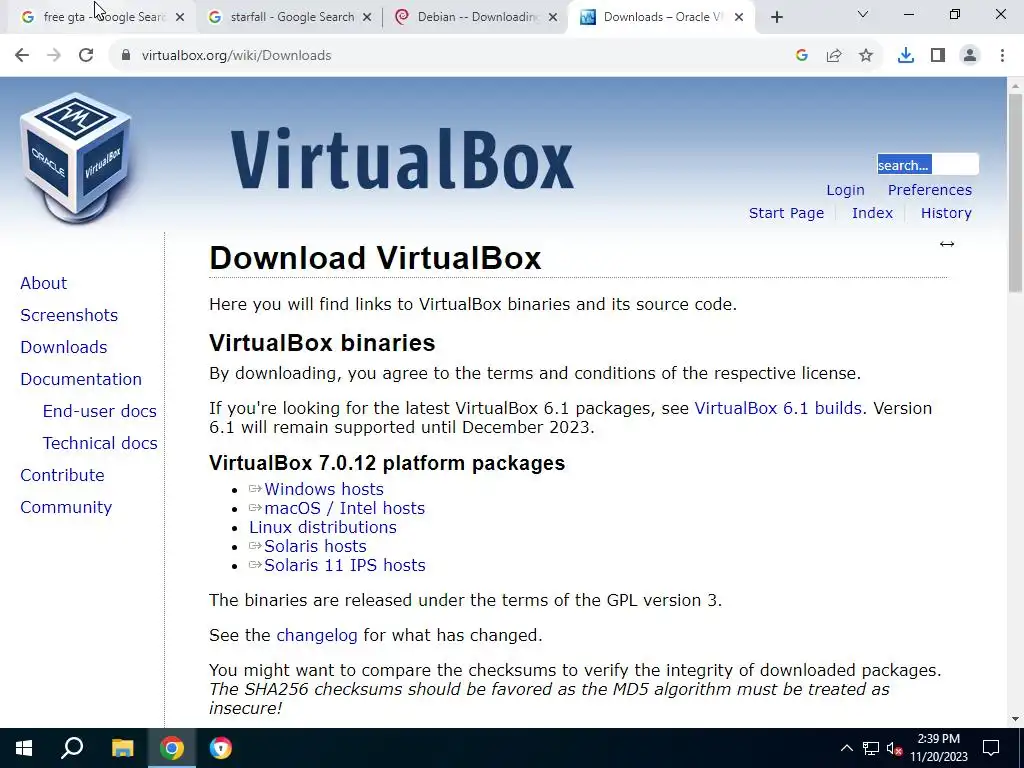Screen dimensions: 1024x768
Task: Open the Windows Start menu
Action: coord(24,748)
